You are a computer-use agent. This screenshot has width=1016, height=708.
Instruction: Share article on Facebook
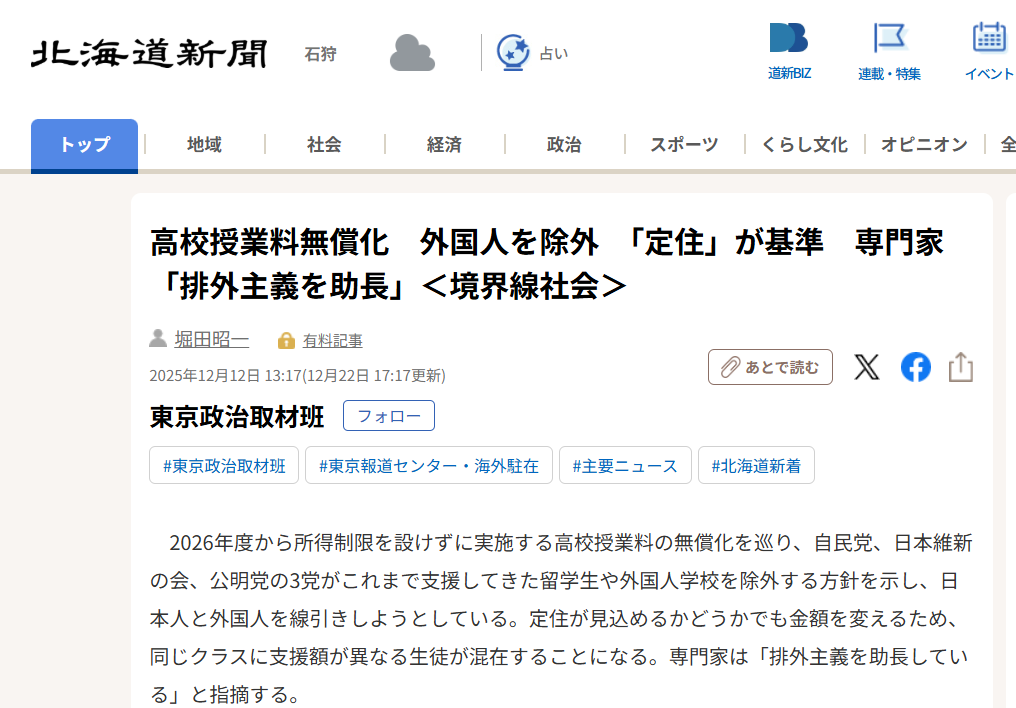915,367
